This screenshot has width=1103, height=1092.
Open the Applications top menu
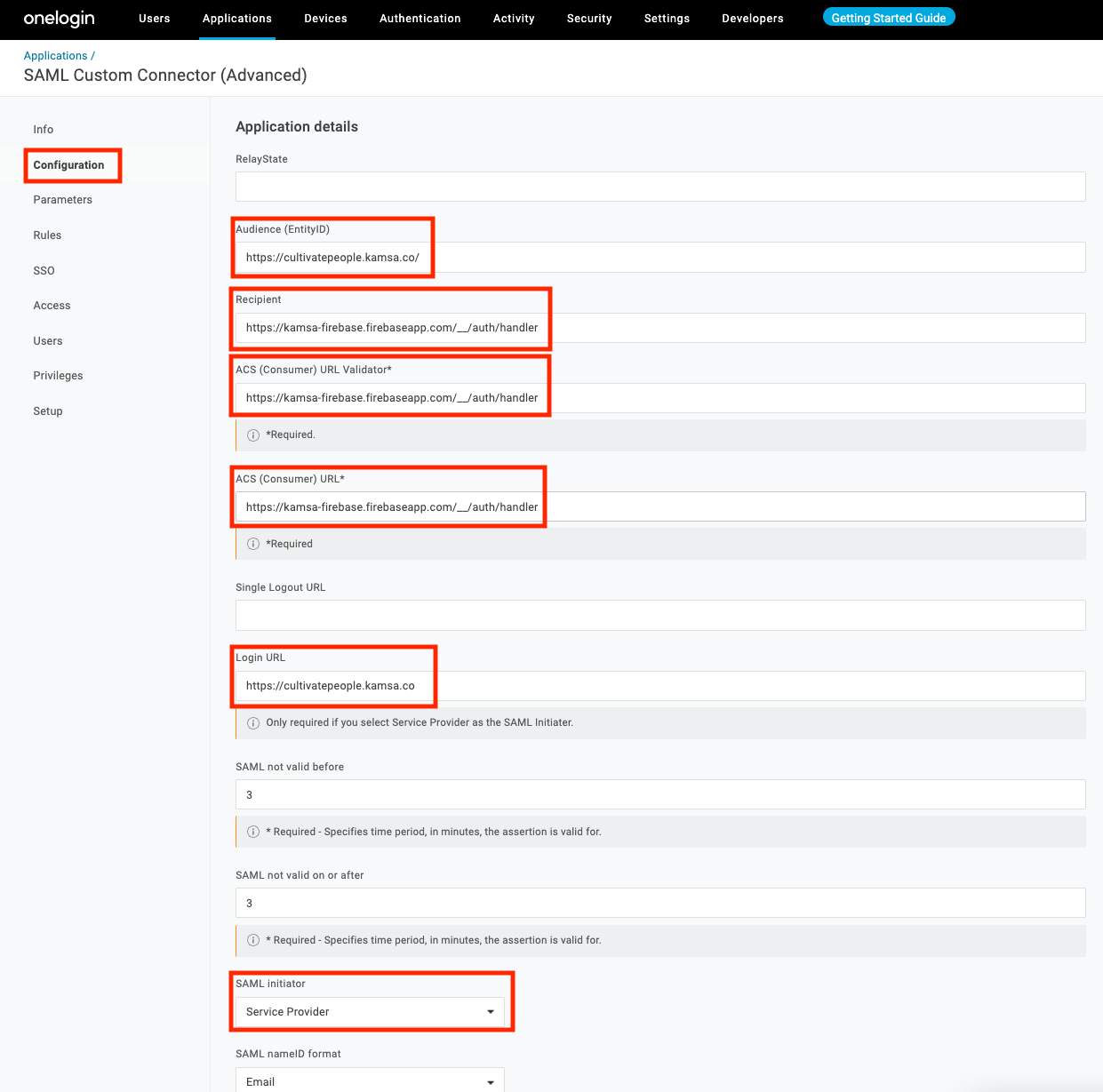tap(237, 19)
